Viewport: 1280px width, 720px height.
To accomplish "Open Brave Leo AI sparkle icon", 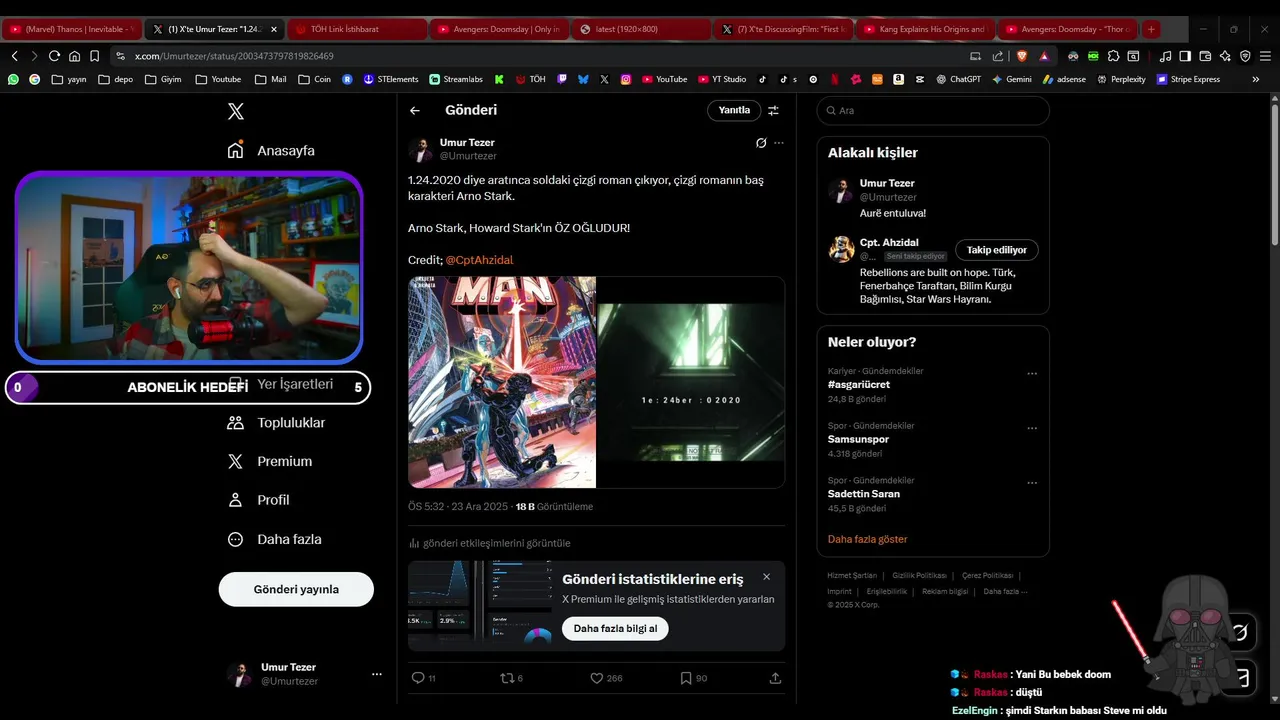I will [x=1225, y=56].
